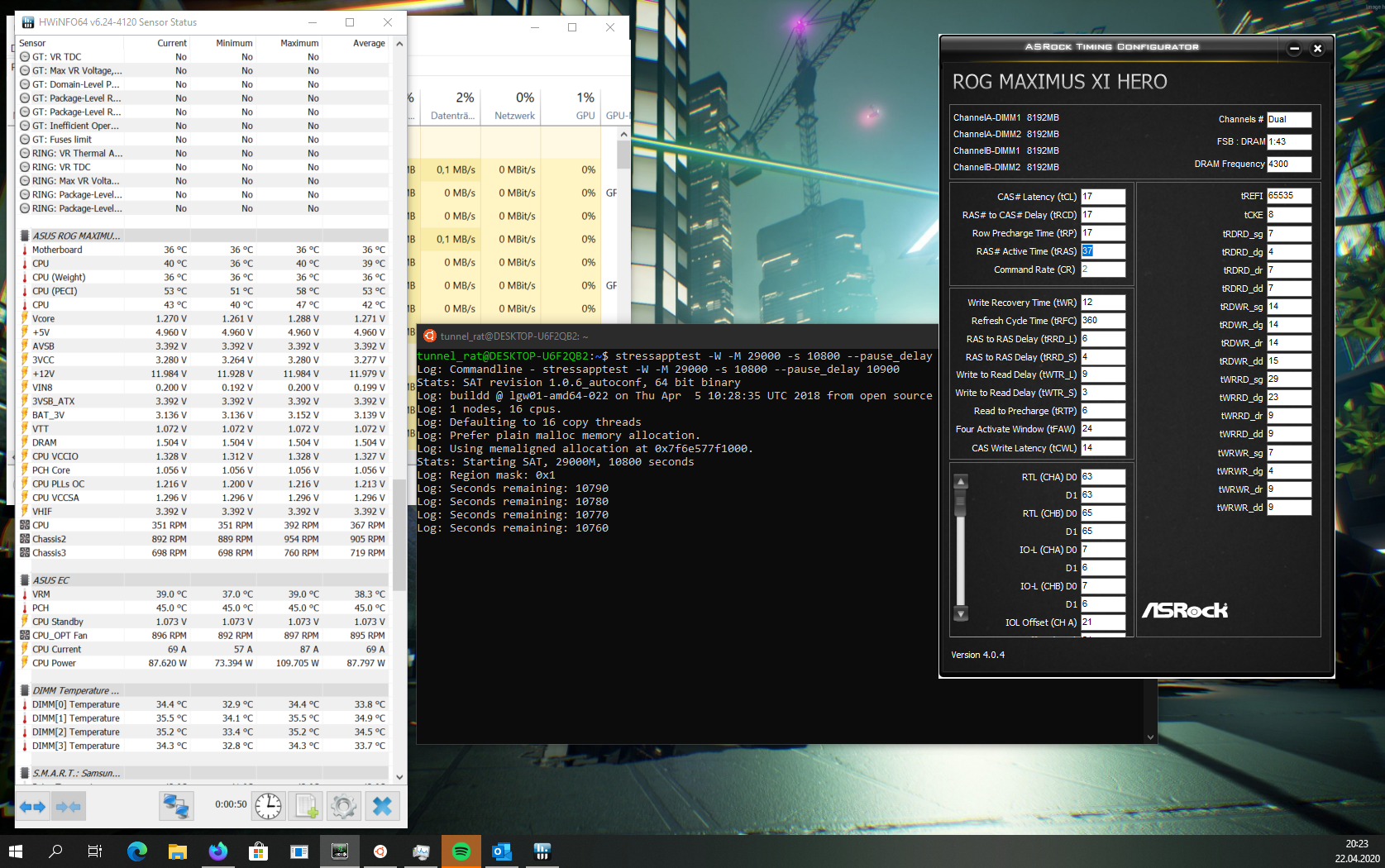The image size is (1385, 868).
Task: Click the ASRock RTL panel scroll up arrow
Action: pos(961,482)
